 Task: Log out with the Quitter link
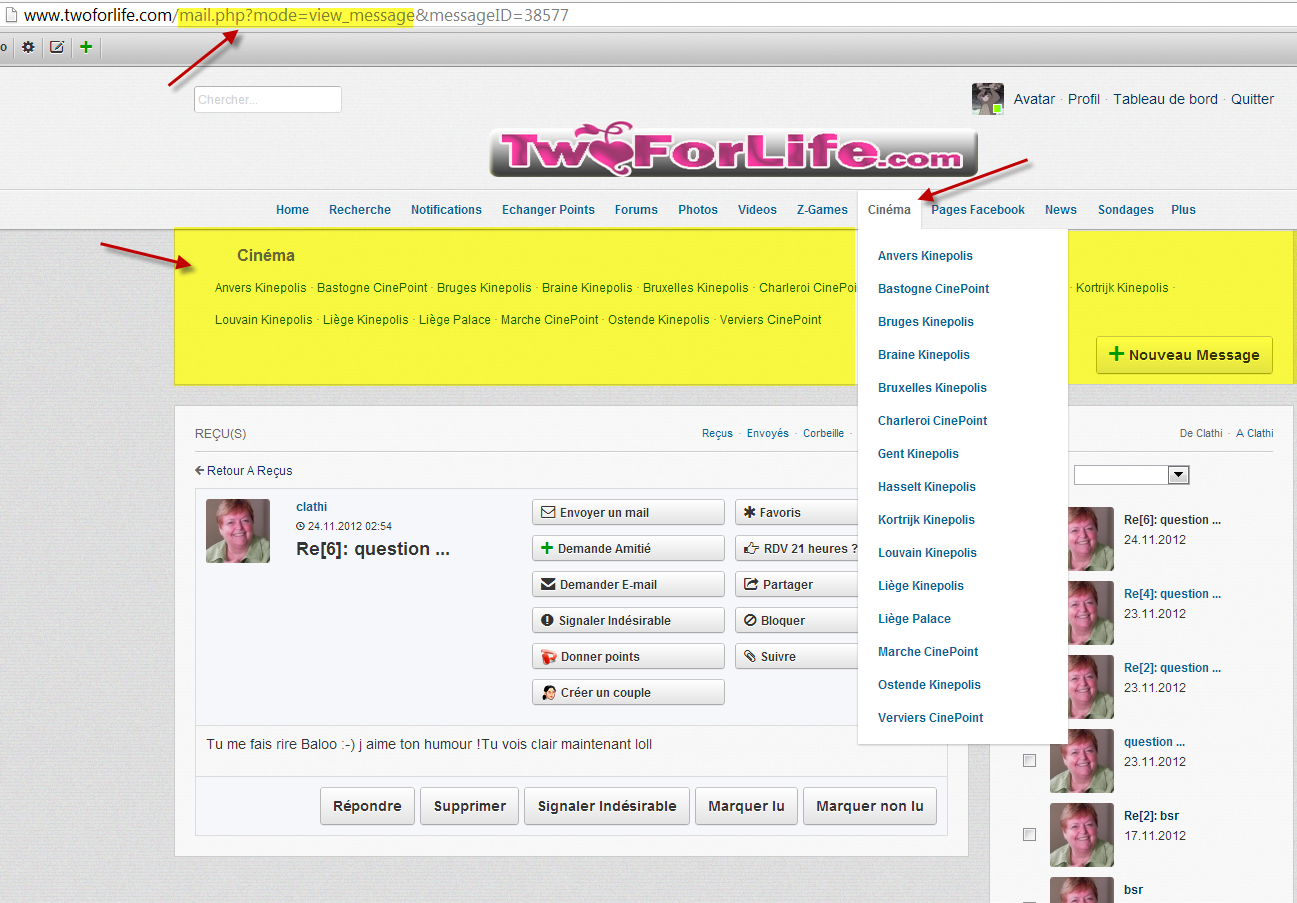1253,99
